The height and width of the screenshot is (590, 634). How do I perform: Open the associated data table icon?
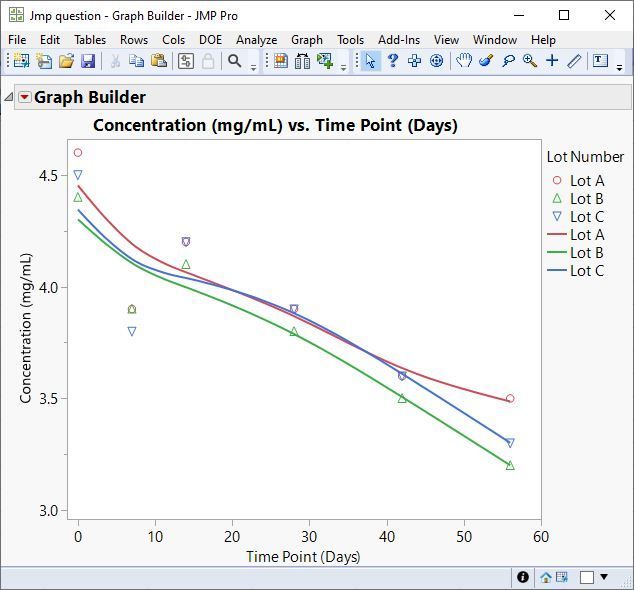pos(562,577)
